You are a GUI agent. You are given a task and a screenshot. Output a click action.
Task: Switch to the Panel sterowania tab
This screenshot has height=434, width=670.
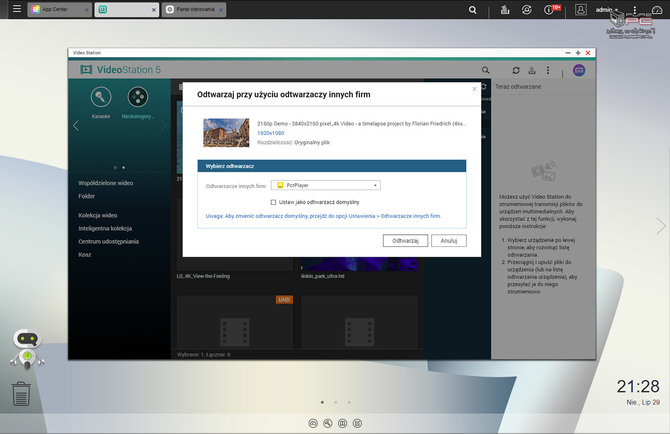pos(194,9)
